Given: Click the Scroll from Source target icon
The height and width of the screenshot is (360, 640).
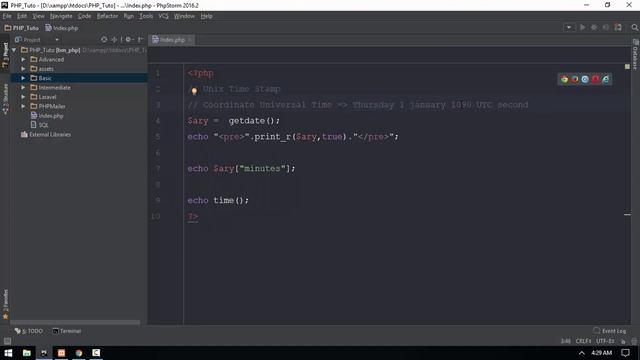Looking at the screenshot, I should pyautogui.click(x=104, y=40).
